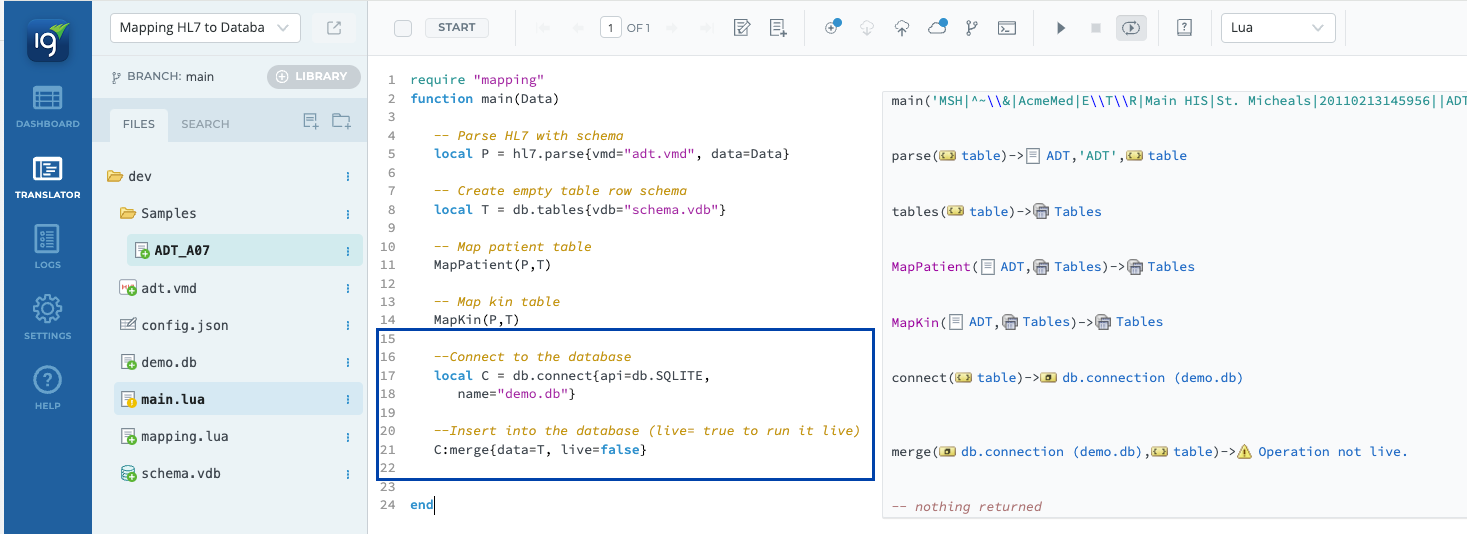Open the terminal console icon
This screenshot has width=1467, height=534.
(1008, 28)
